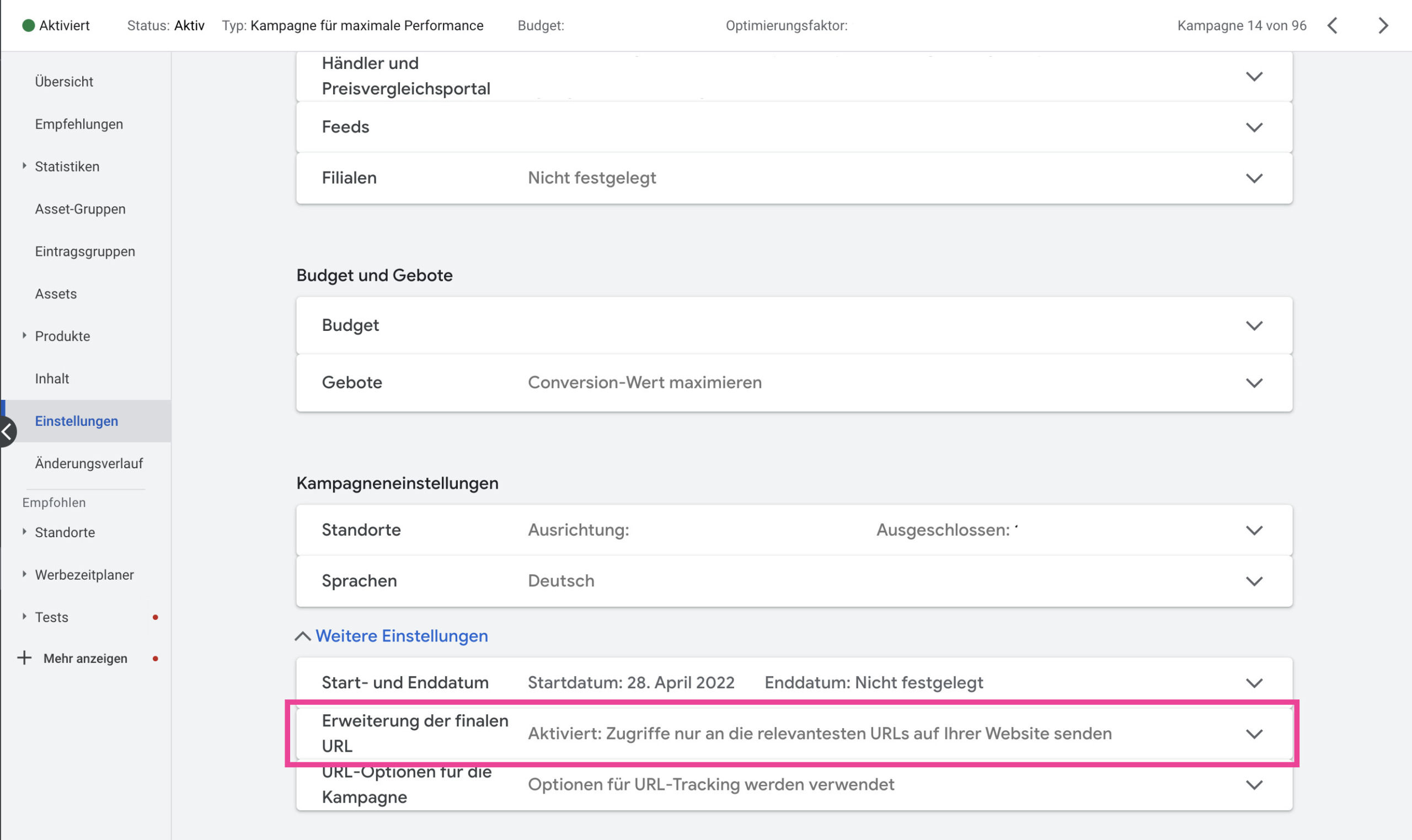Open Eintragsgruppen in the sidebar
This screenshot has width=1412, height=840.
85,252
